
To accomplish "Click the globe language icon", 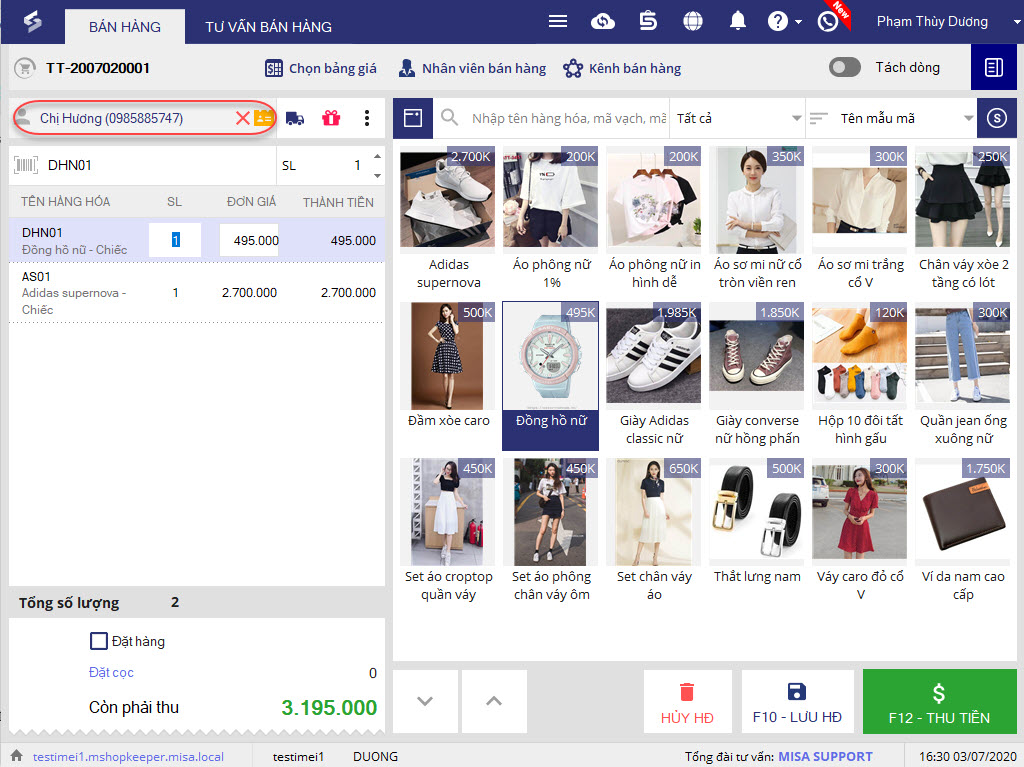I will [x=692, y=21].
